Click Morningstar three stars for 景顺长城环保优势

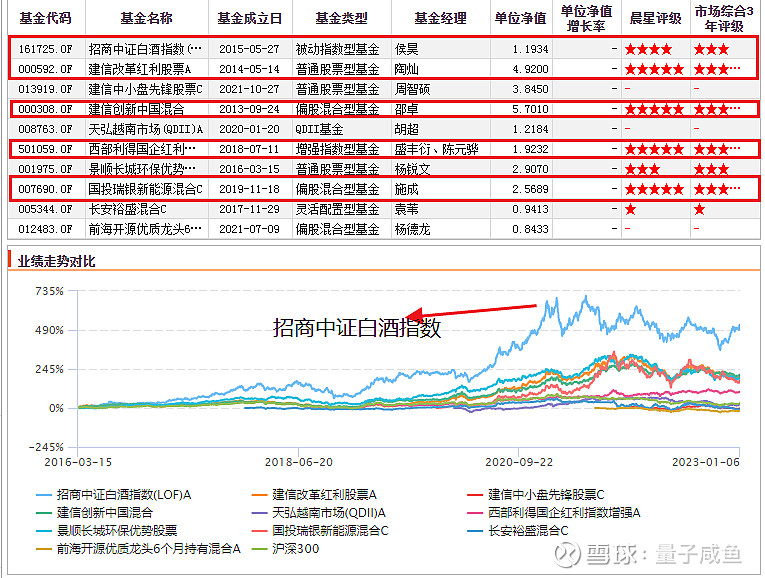click(643, 170)
